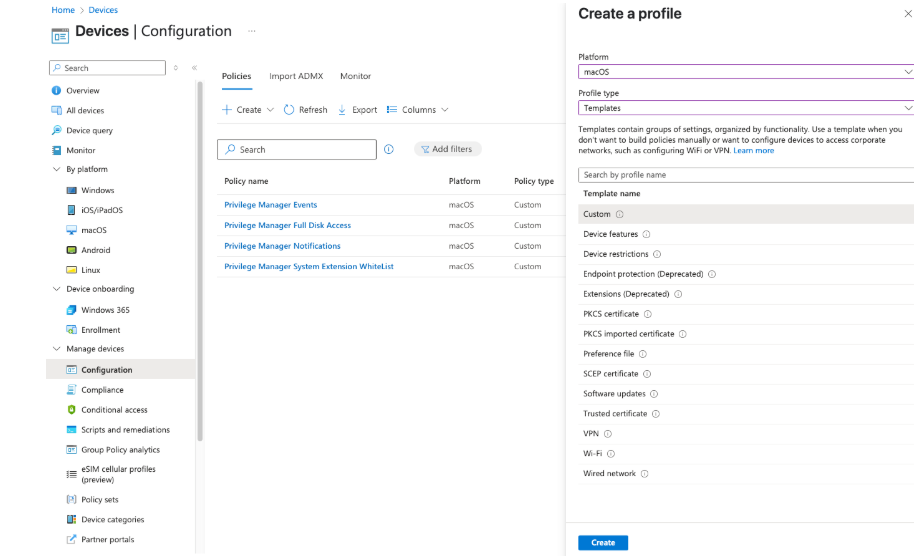Open the Columns dropdown chevron

click(x=445, y=110)
